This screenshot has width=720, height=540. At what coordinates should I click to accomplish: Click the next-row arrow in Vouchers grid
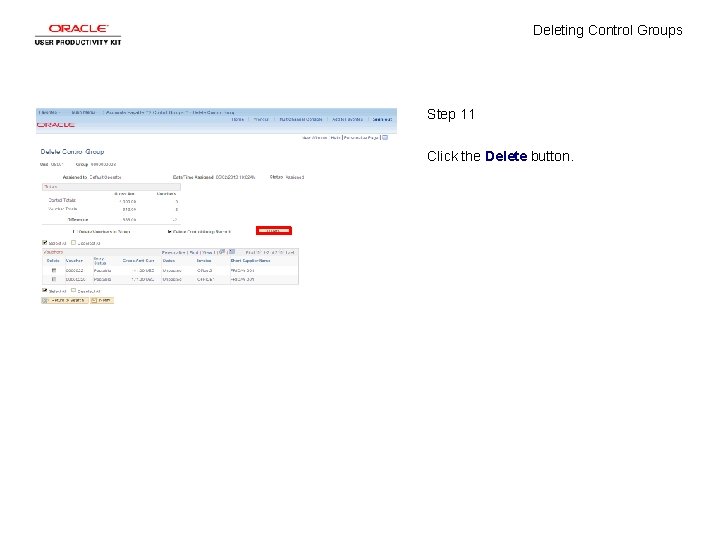tap(281, 253)
